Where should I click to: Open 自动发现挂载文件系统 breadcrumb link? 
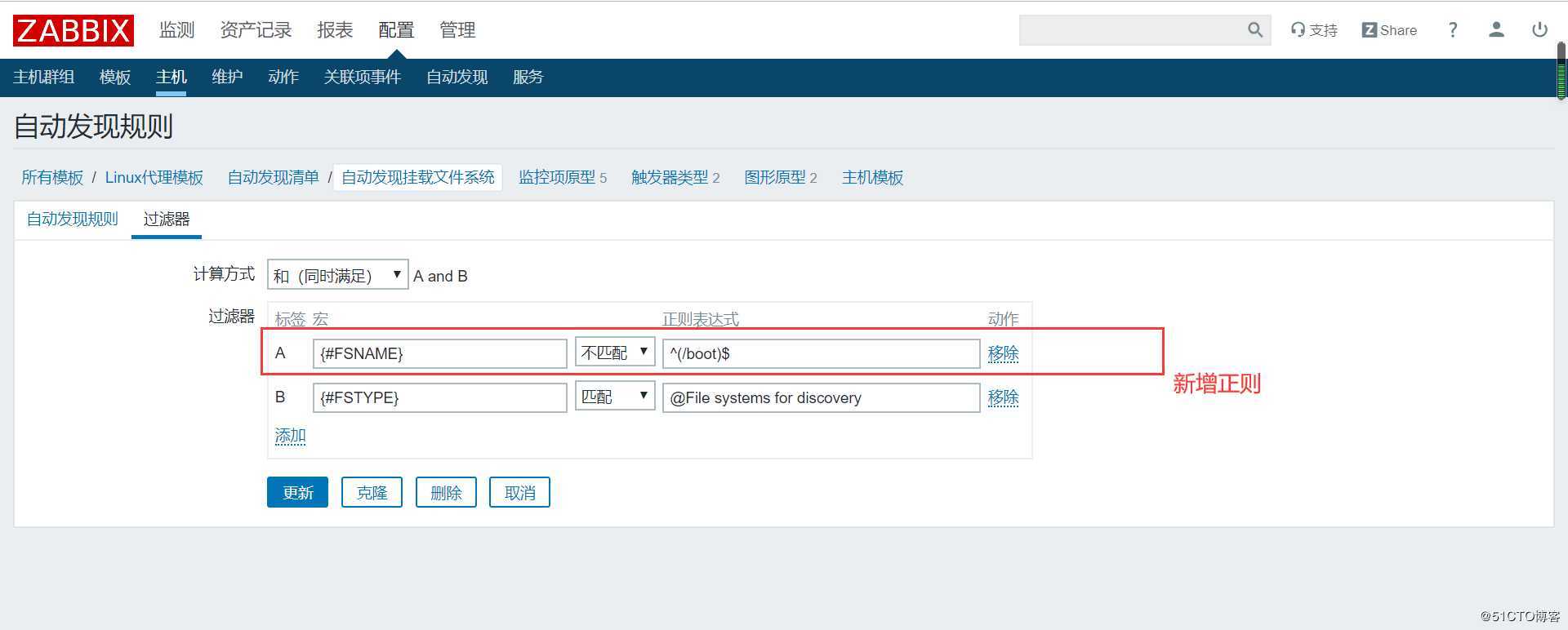[417, 177]
